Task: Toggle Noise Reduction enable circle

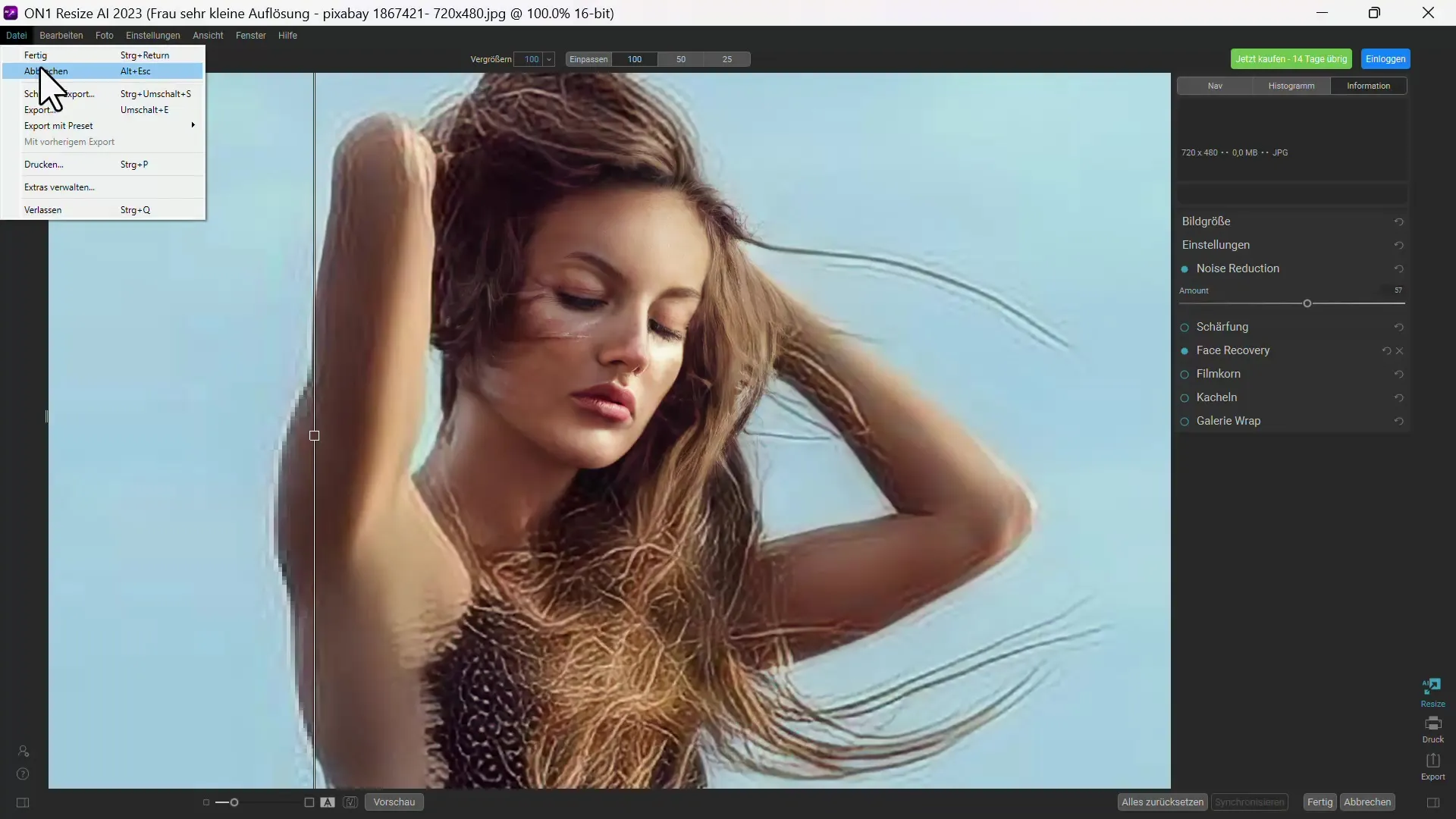Action: tap(1185, 268)
